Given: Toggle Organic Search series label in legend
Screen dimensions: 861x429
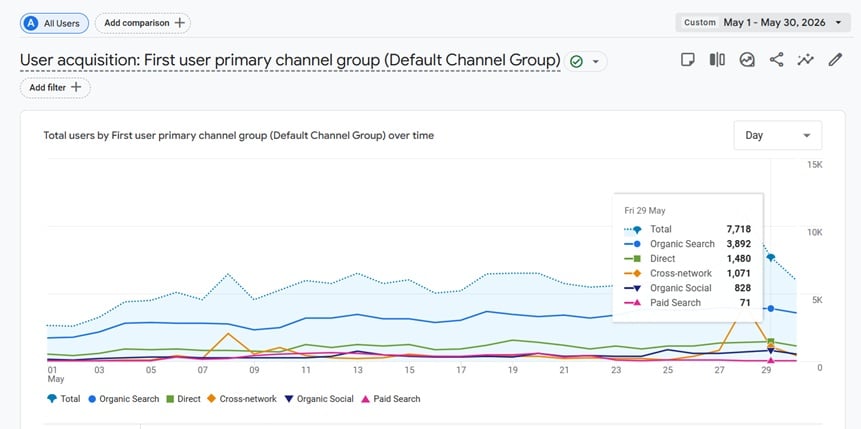Looking at the screenshot, I should point(129,399).
